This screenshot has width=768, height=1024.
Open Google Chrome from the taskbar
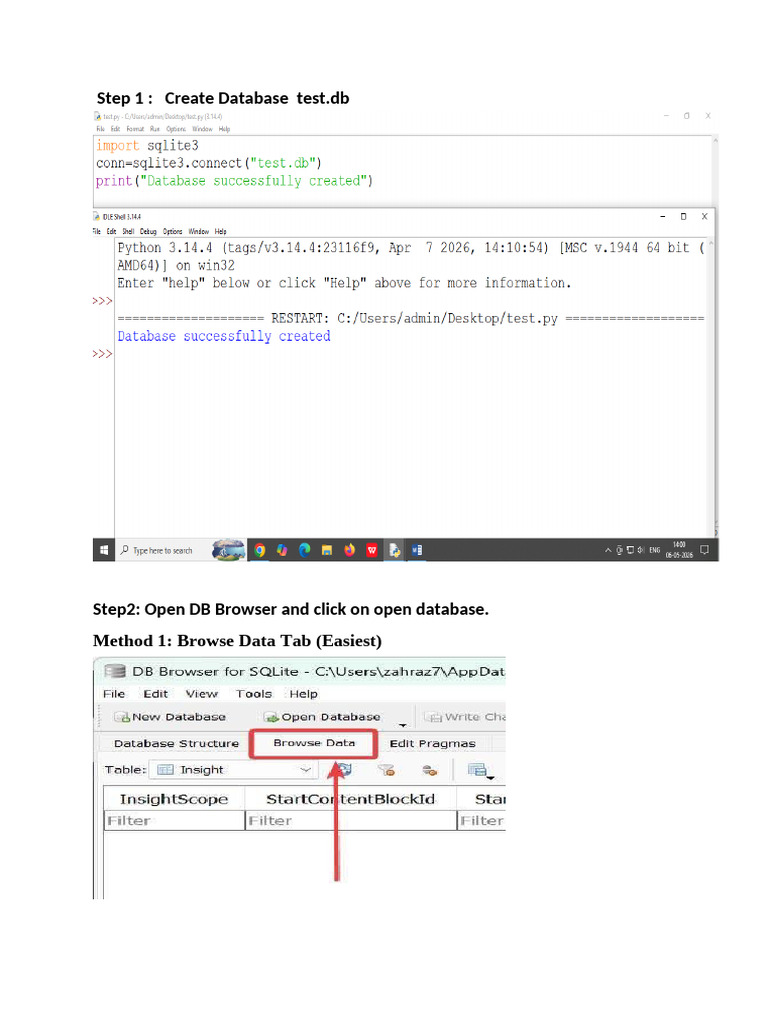click(260, 550)
